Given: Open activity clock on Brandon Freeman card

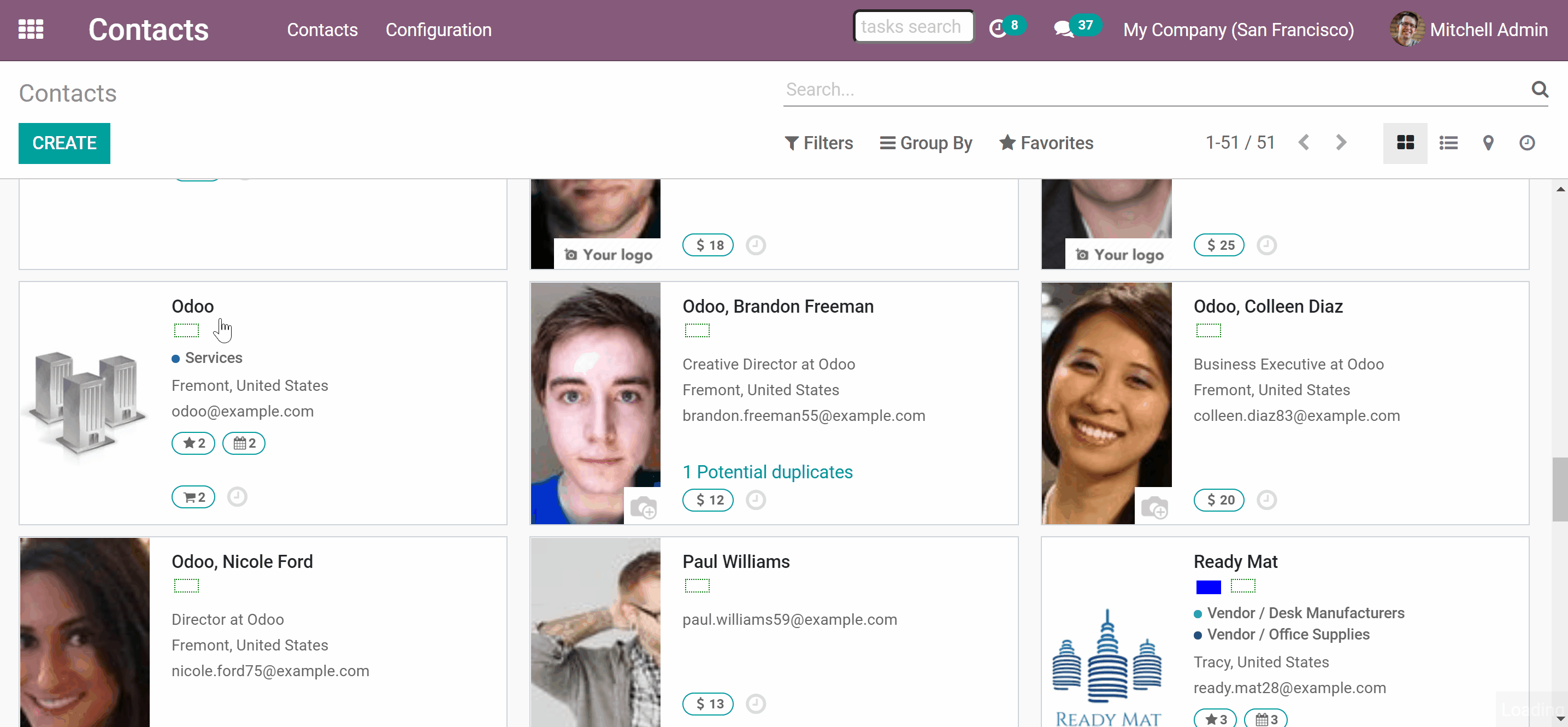Looking at the screenshot, I should tap(756, 500).
